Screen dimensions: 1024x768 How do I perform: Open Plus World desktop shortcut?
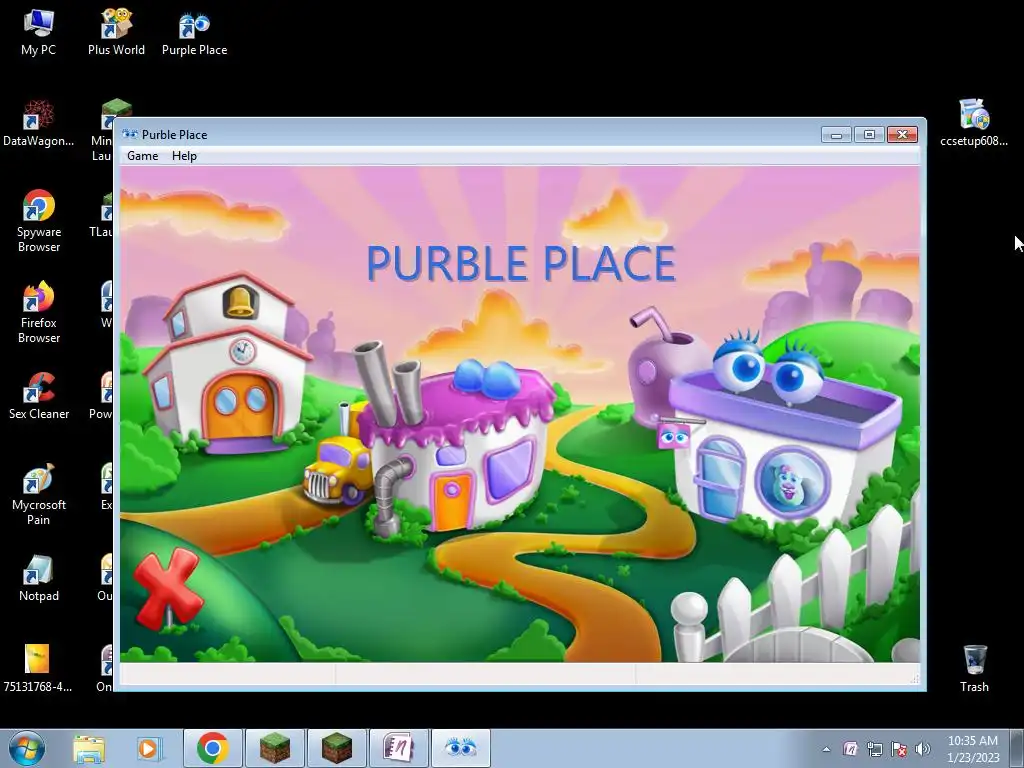116,33
